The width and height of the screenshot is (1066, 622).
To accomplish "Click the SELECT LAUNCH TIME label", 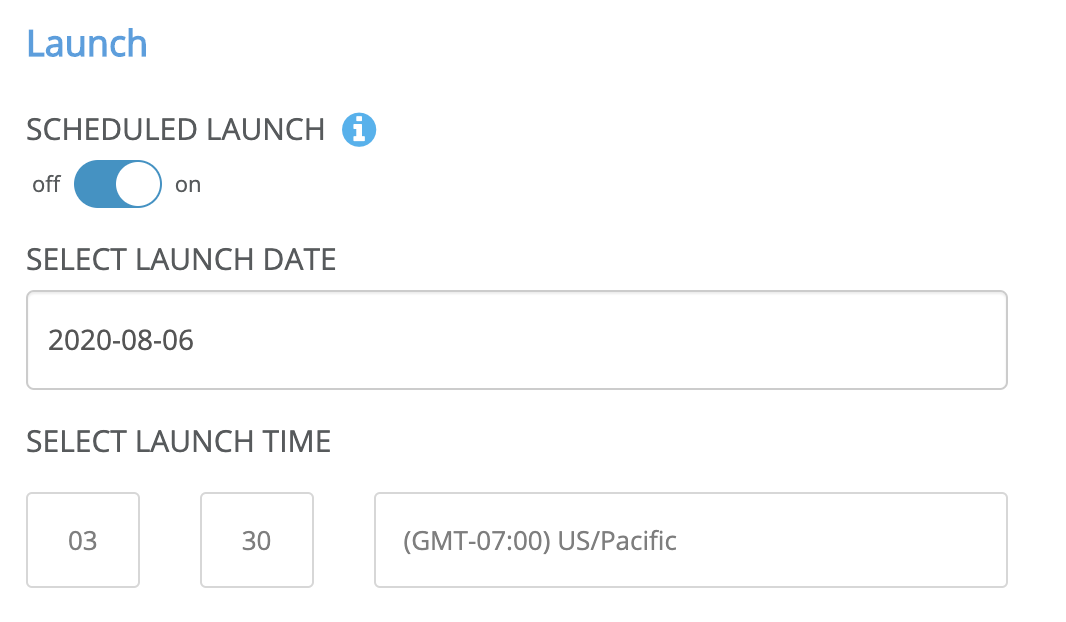I will pyautogui.click(x=178, y=441).
